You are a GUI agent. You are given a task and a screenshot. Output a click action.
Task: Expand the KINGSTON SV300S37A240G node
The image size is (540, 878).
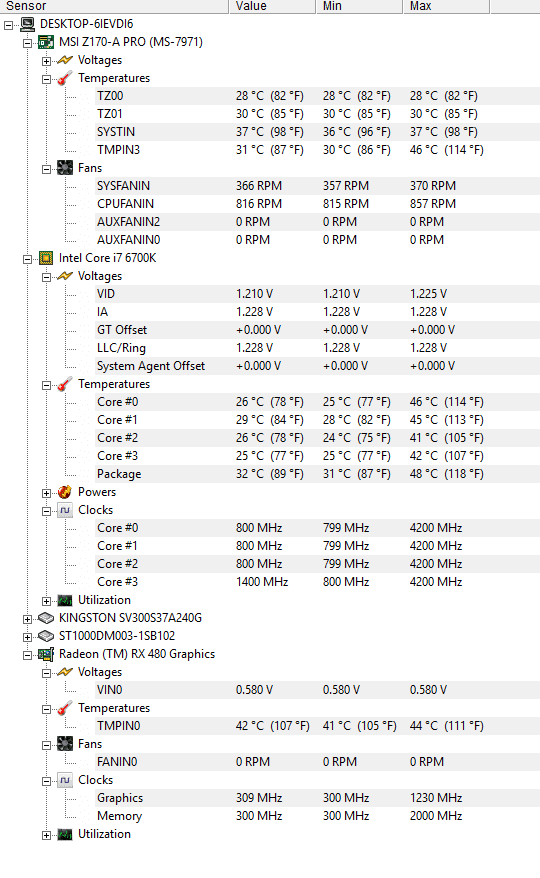click(27, 619)
